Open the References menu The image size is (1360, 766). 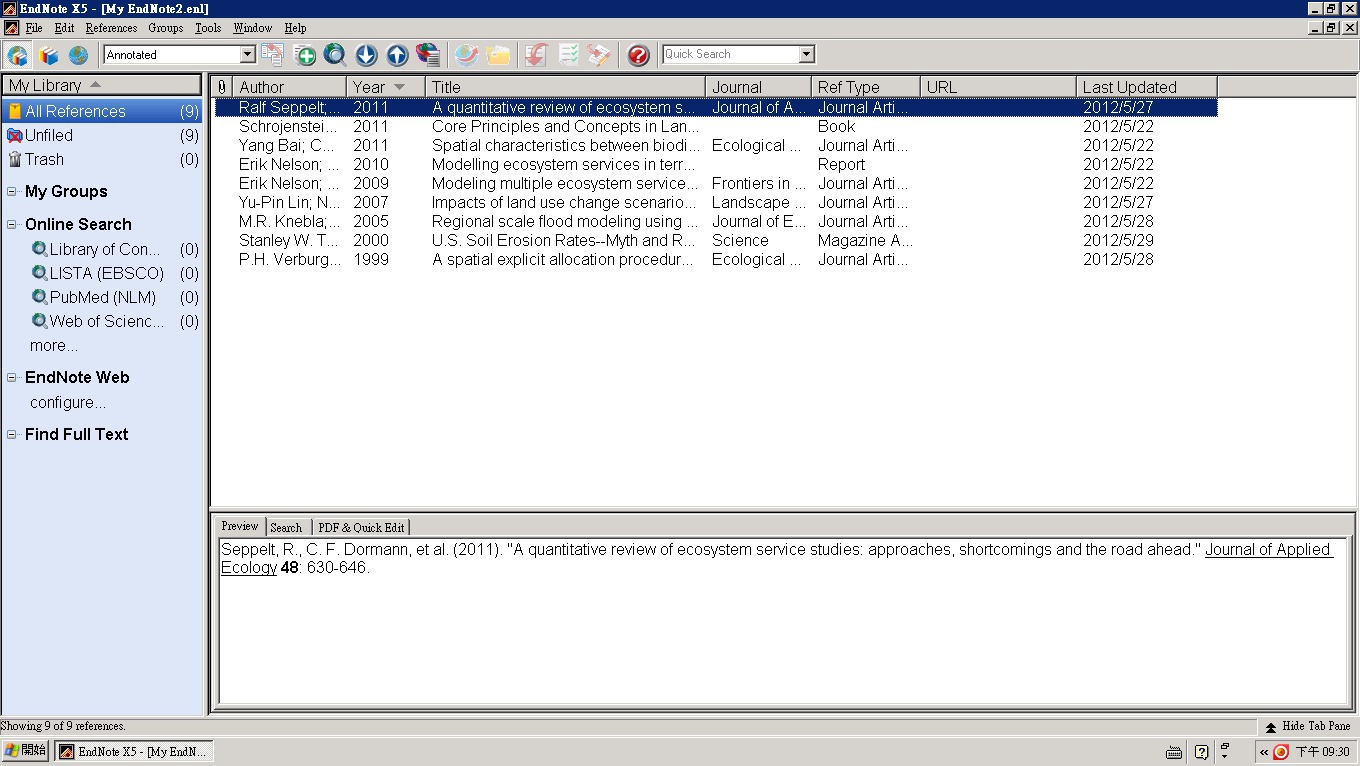[111, 28]
